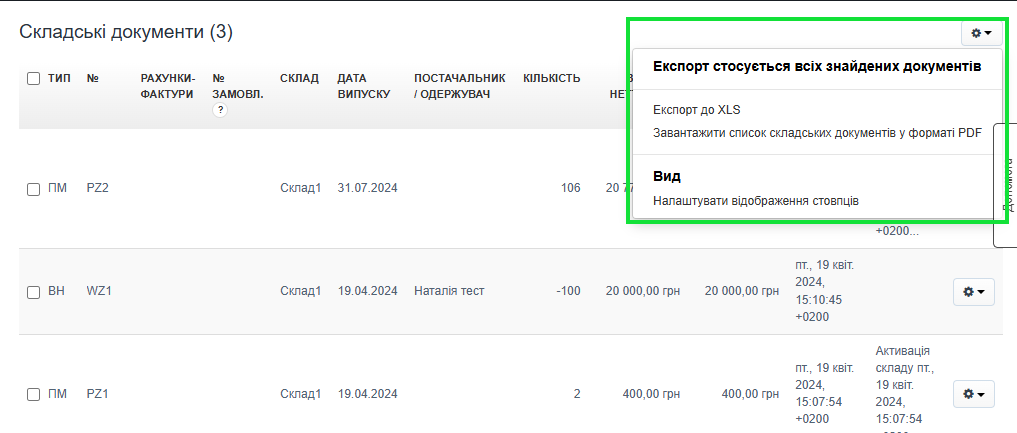Check the WZ1 row checkbox
The height and width of the screenshot is (433, 1017).
point(33,292)
